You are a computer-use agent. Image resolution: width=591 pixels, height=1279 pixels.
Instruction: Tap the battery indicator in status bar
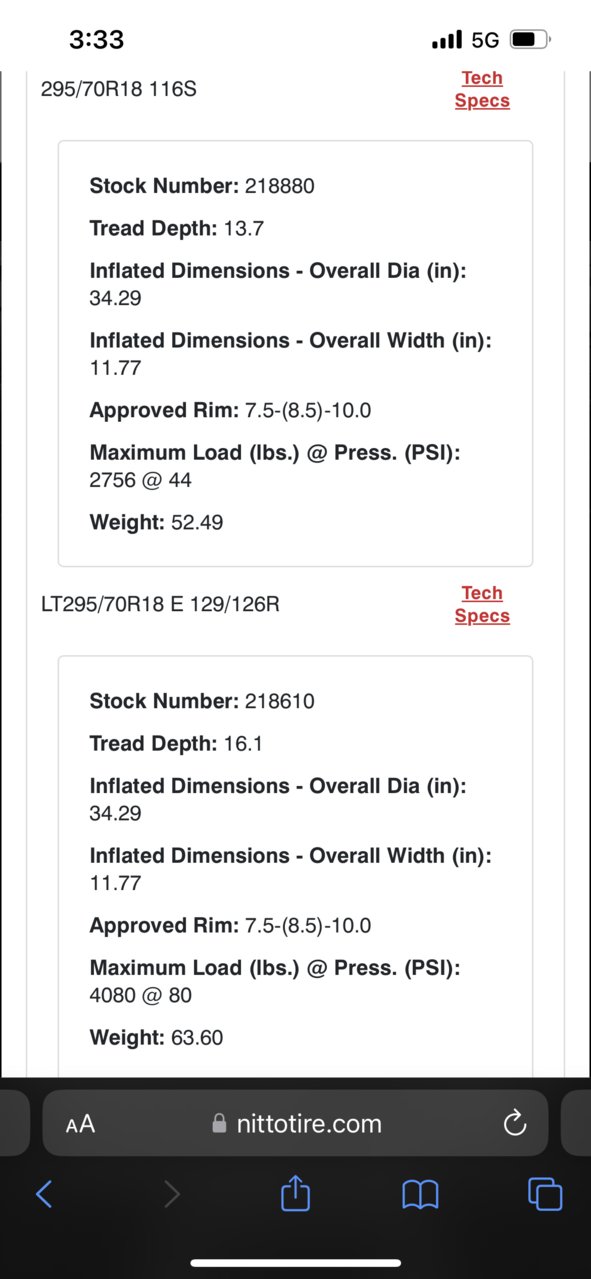(530, 40)
